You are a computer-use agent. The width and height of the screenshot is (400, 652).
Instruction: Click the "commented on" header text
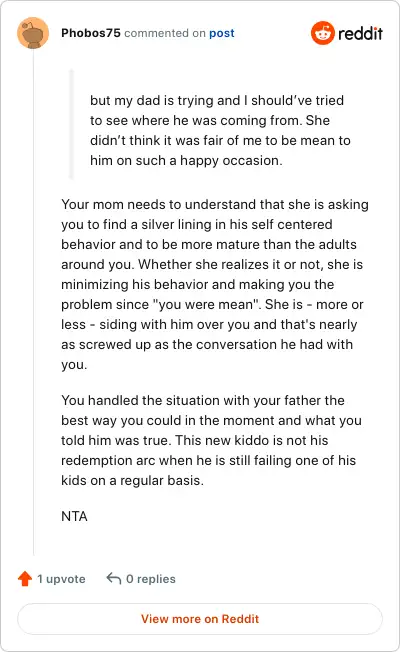coord(165,33)
